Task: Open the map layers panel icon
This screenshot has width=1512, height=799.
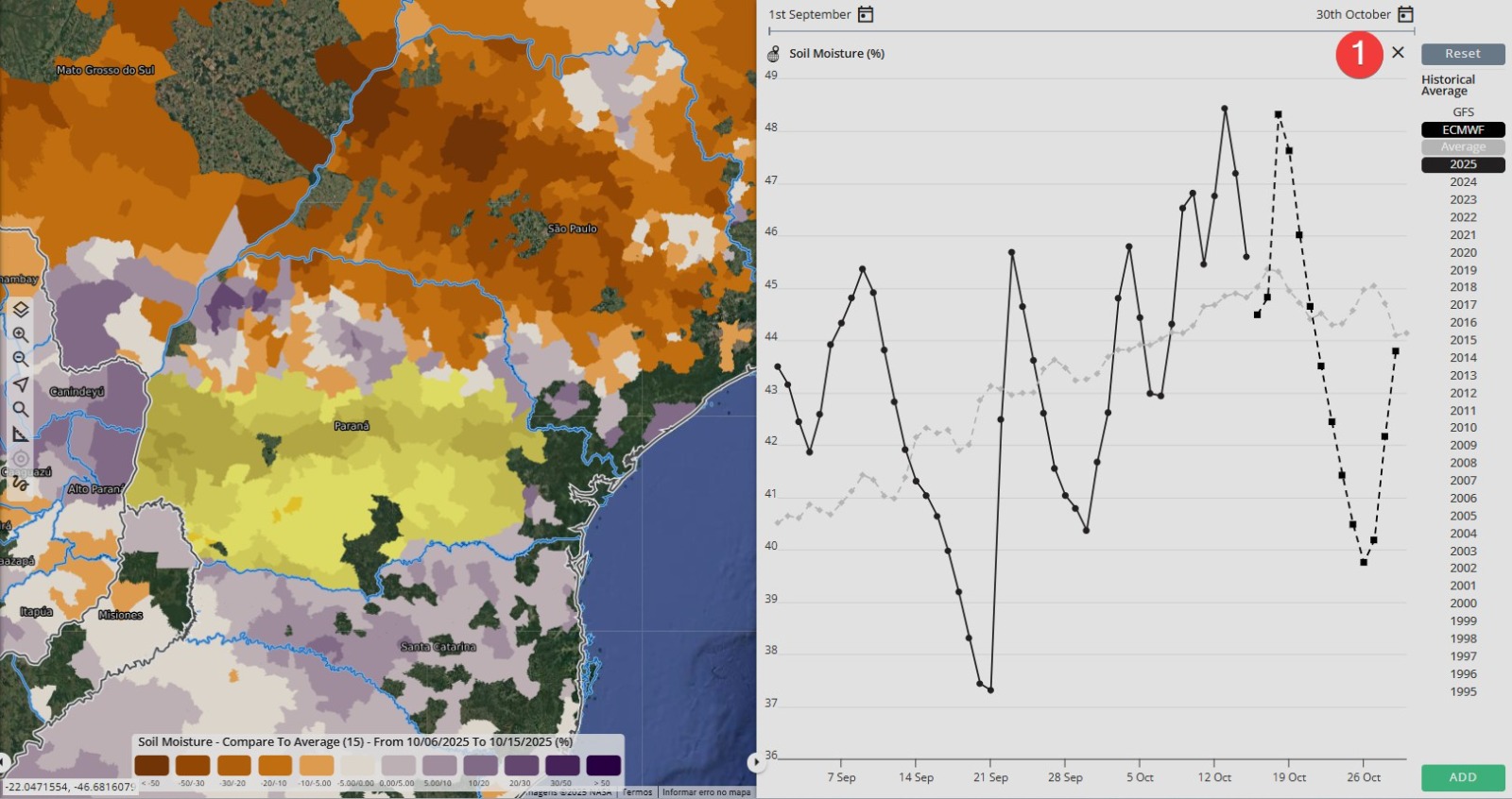Action: (x=21, y=310)
